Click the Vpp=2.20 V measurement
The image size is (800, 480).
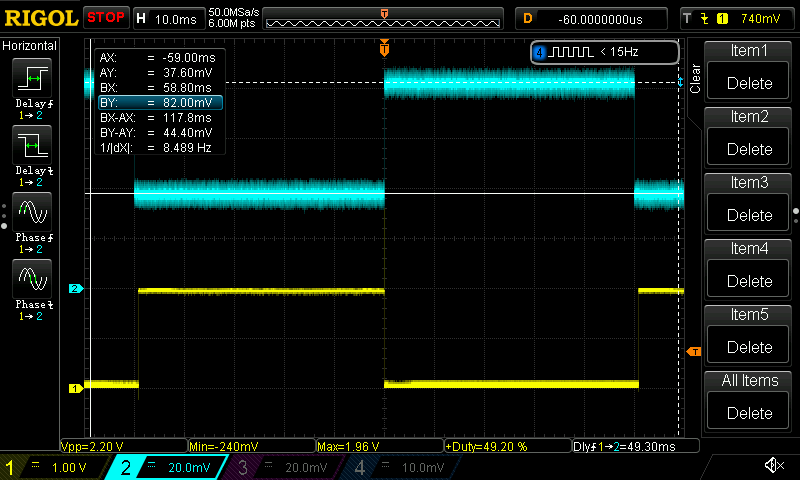pos(123,446)
